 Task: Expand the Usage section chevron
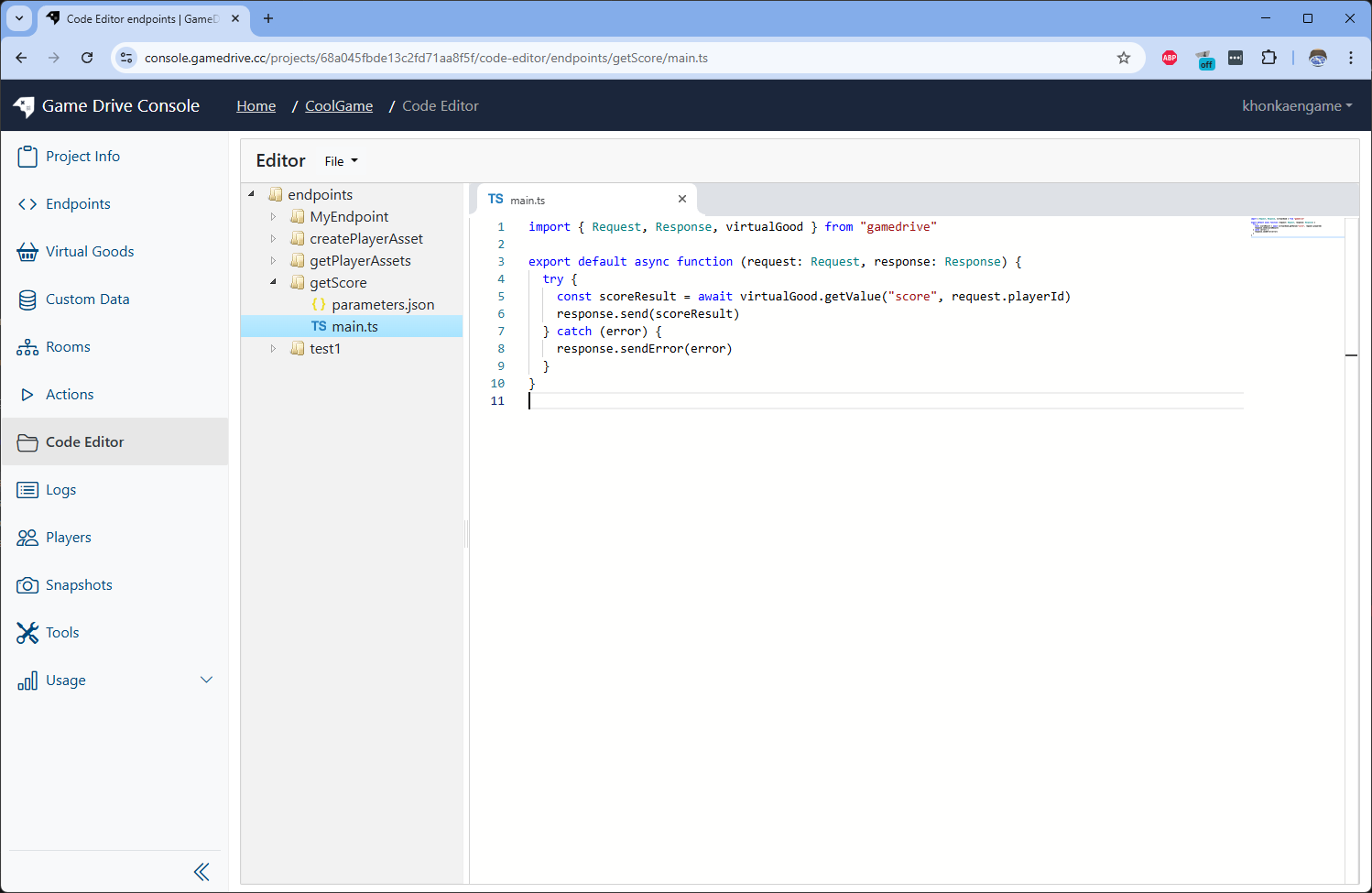[206, 680]
